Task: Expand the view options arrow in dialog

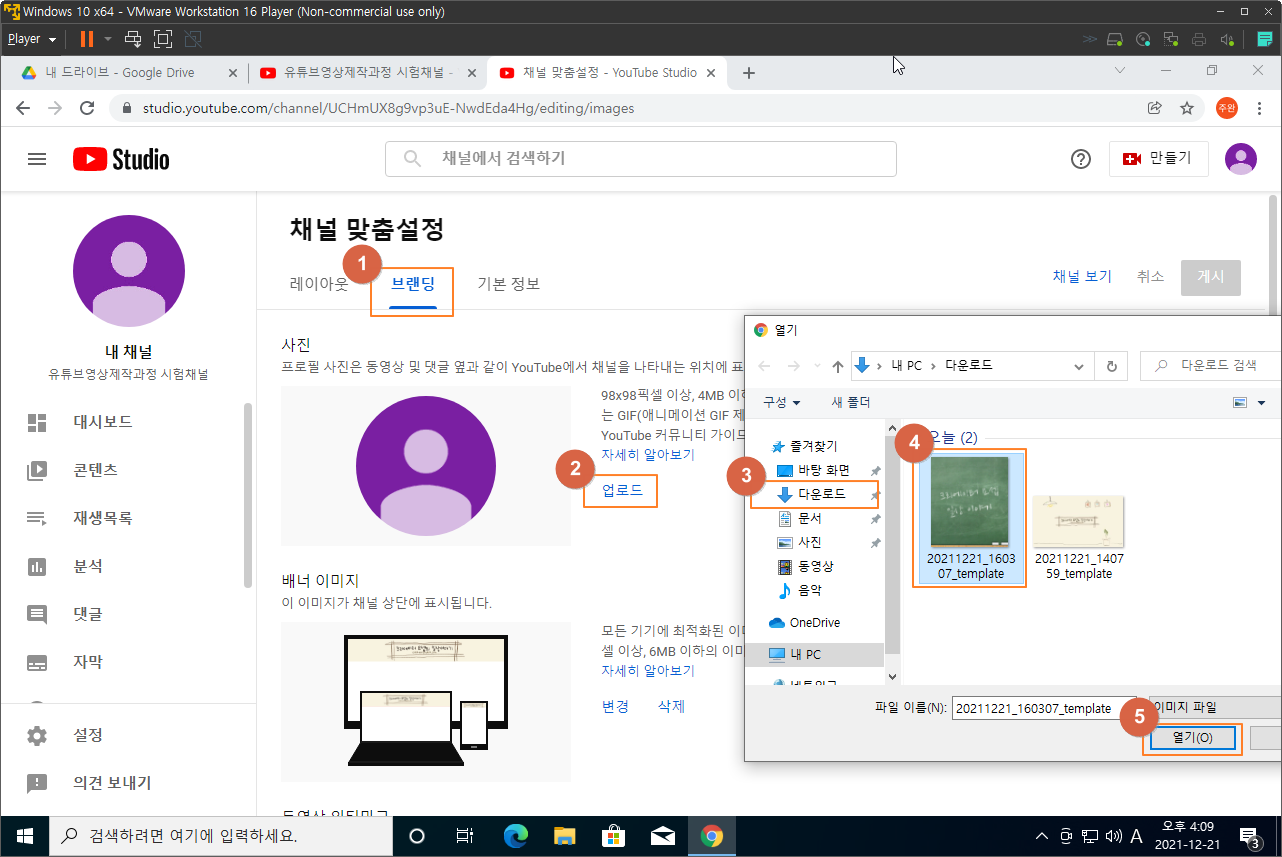Action: pos(1261,402)
